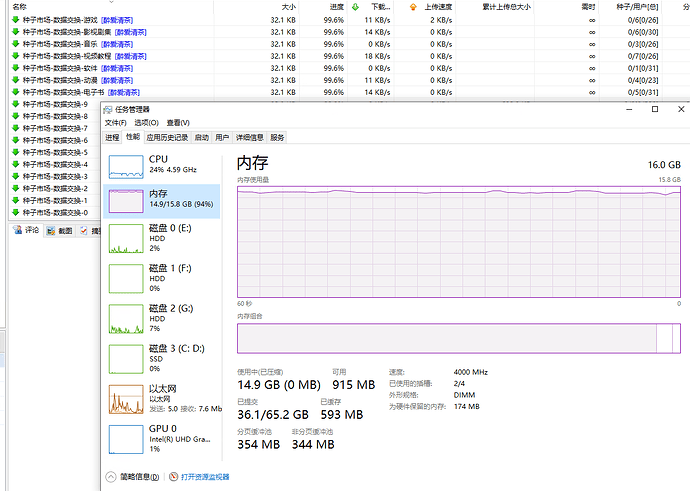Select 磁盘 2 (G:) disk entry

161,318
